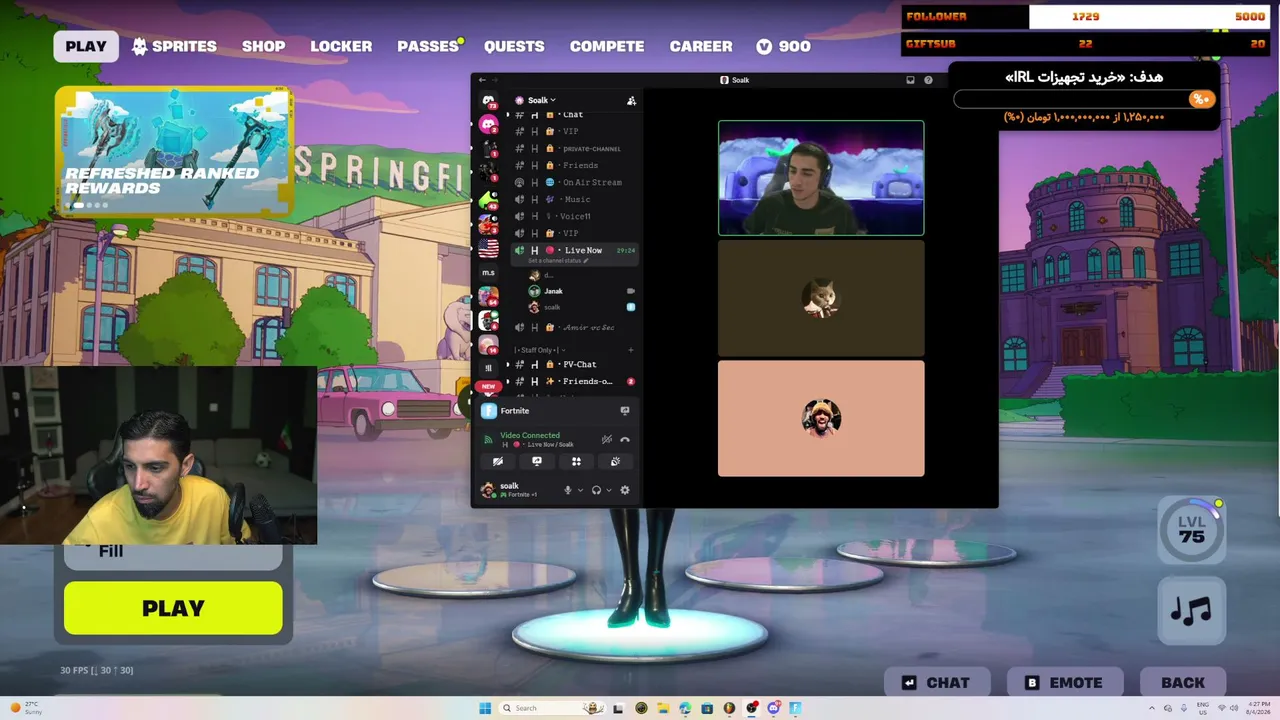
Task: Select the cat avatar participant tile
Action: [x=821, y=298]
